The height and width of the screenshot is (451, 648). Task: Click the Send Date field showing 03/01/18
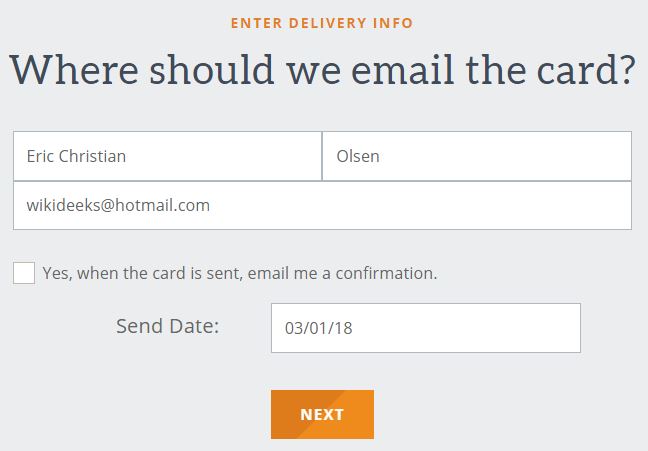[x=425, y=328]
